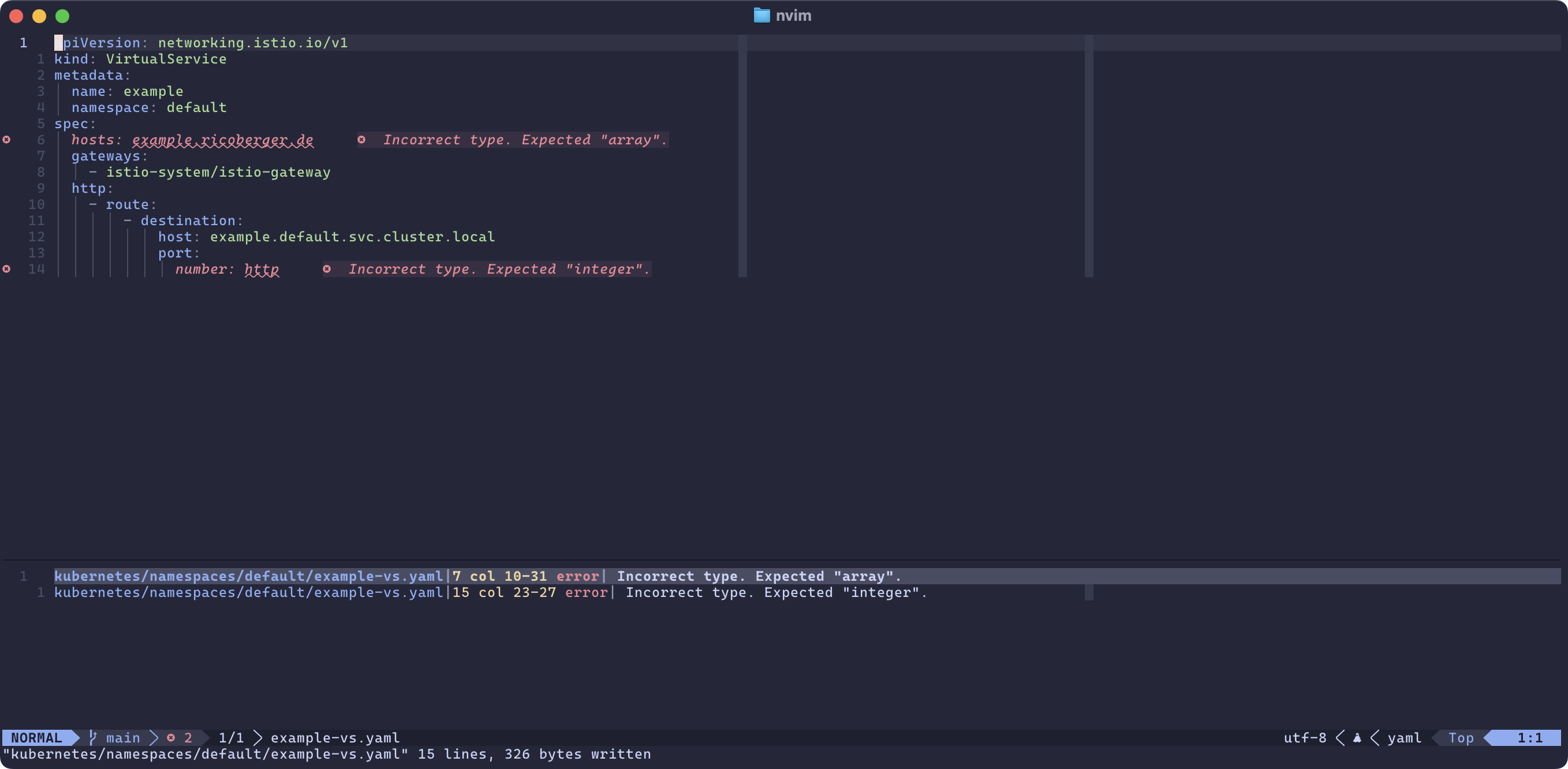The image size is (1568, 769).
Task: Click the 'name: example' line
Action: [x=127, y=91]
